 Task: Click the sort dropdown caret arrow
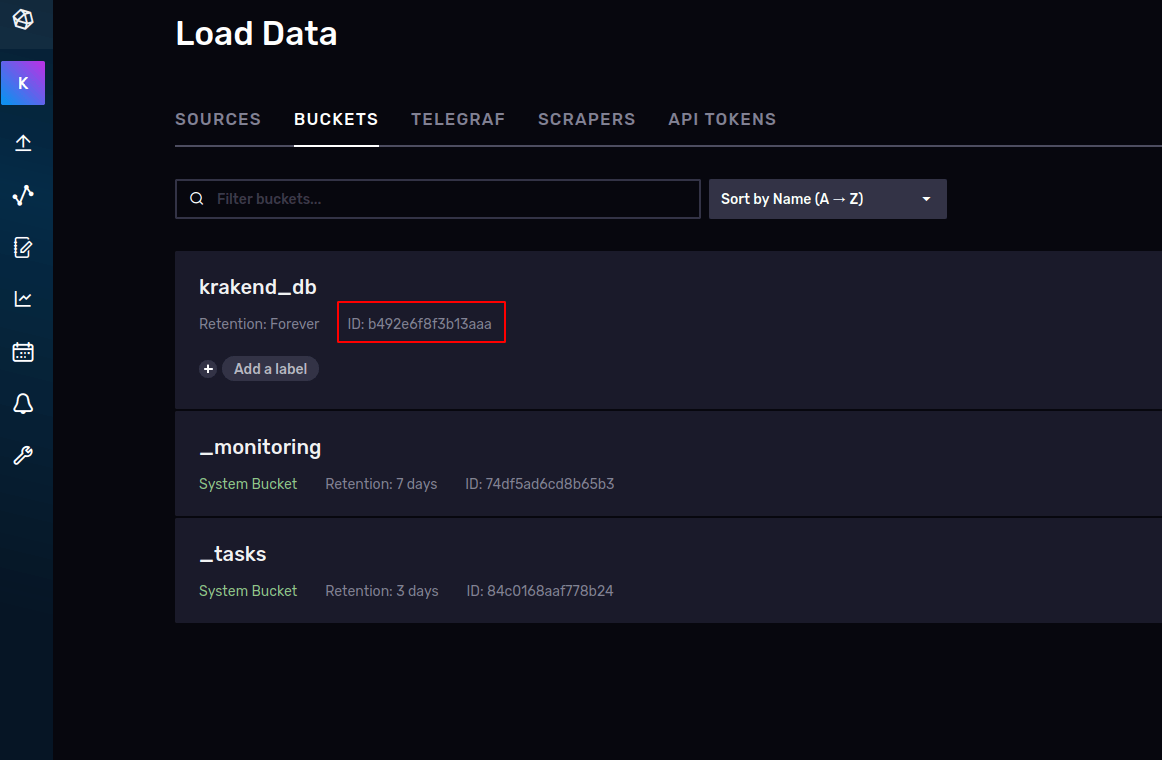[x=926, y=199]
